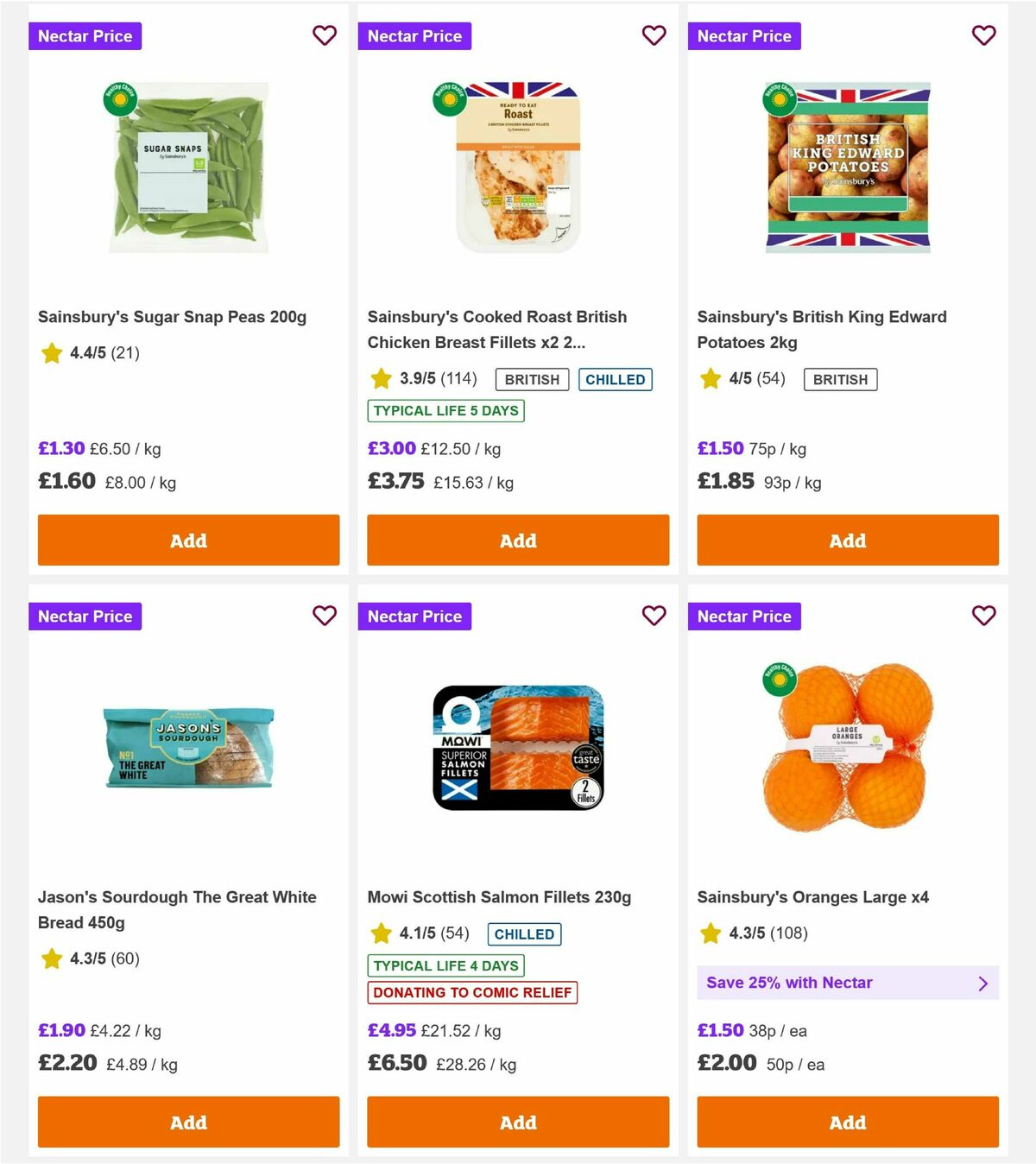Click the star icon next to Jason's Sourdough rating

(x=50, y=958)
